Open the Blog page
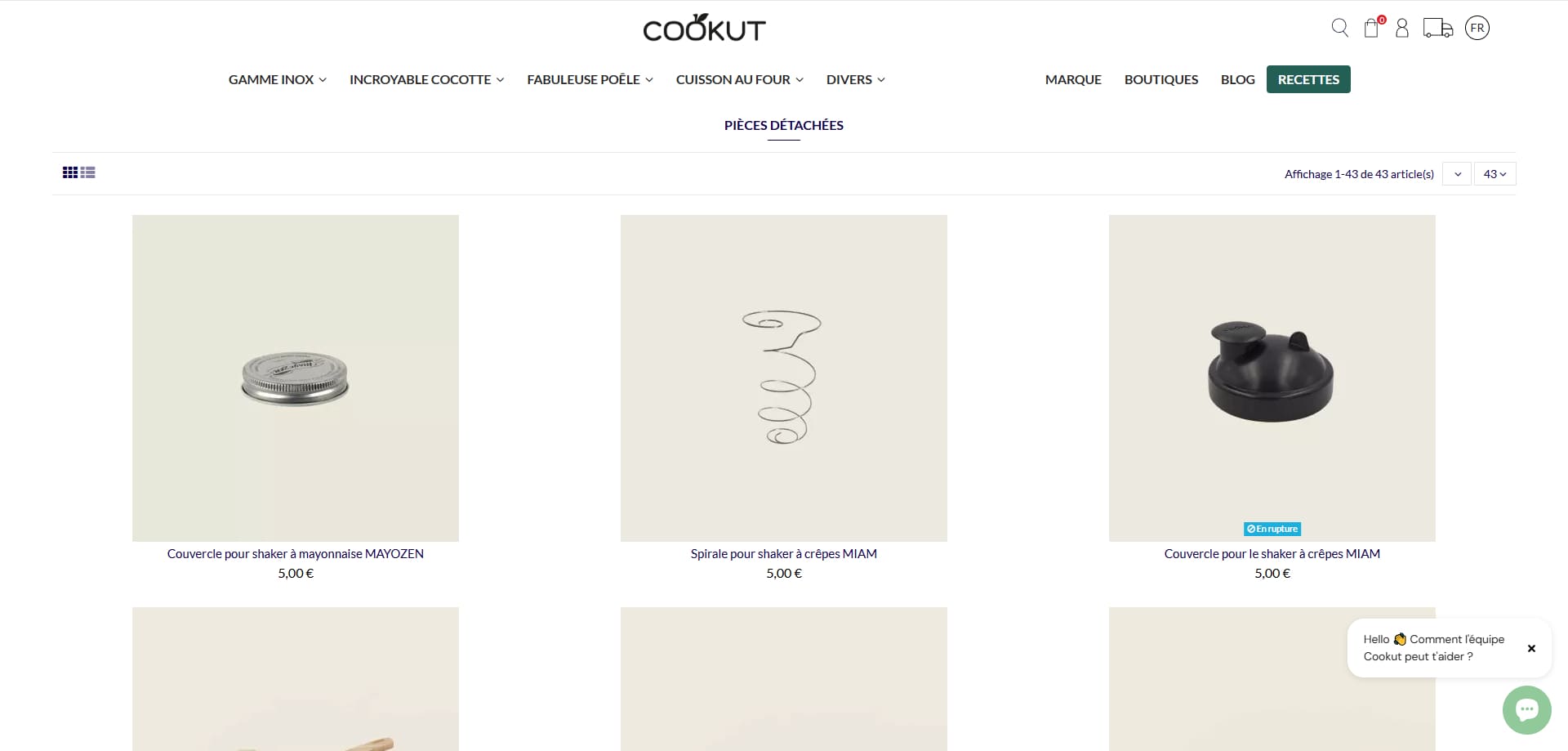This screenshot has width=1568, height=751. point(1237,79)
